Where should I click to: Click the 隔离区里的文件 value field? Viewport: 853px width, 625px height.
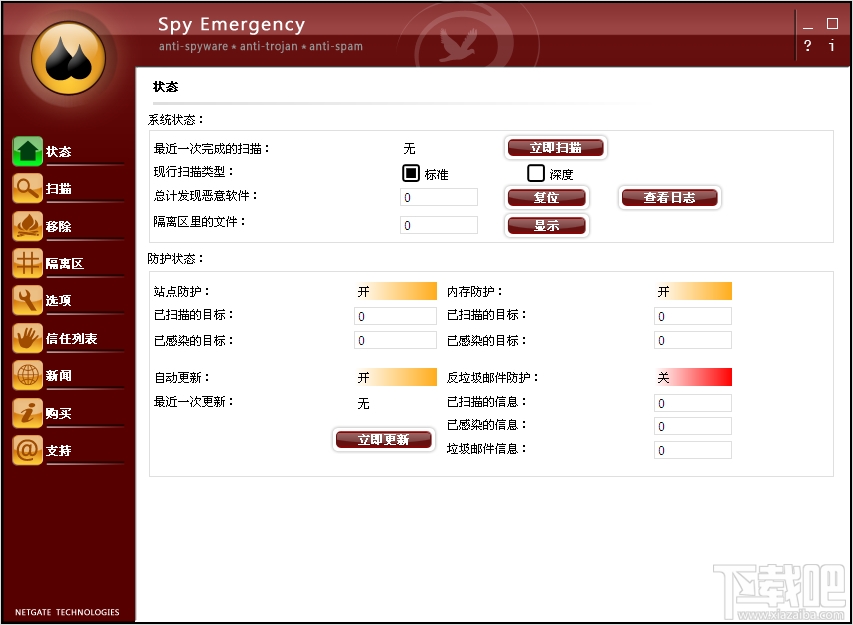[439, 225]
